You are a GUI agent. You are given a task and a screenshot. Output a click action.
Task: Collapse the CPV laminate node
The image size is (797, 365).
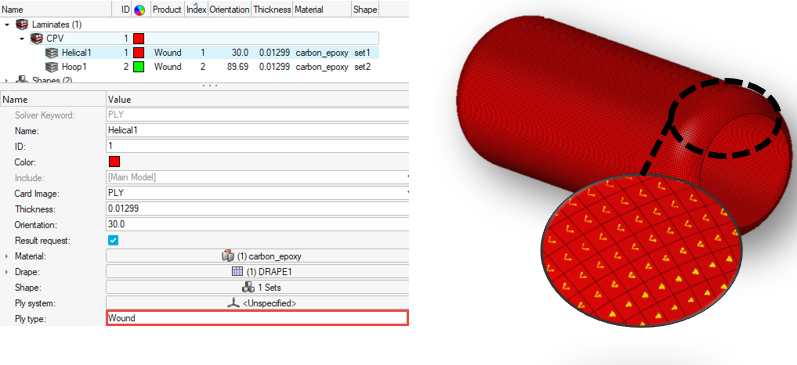coord(22,39)
